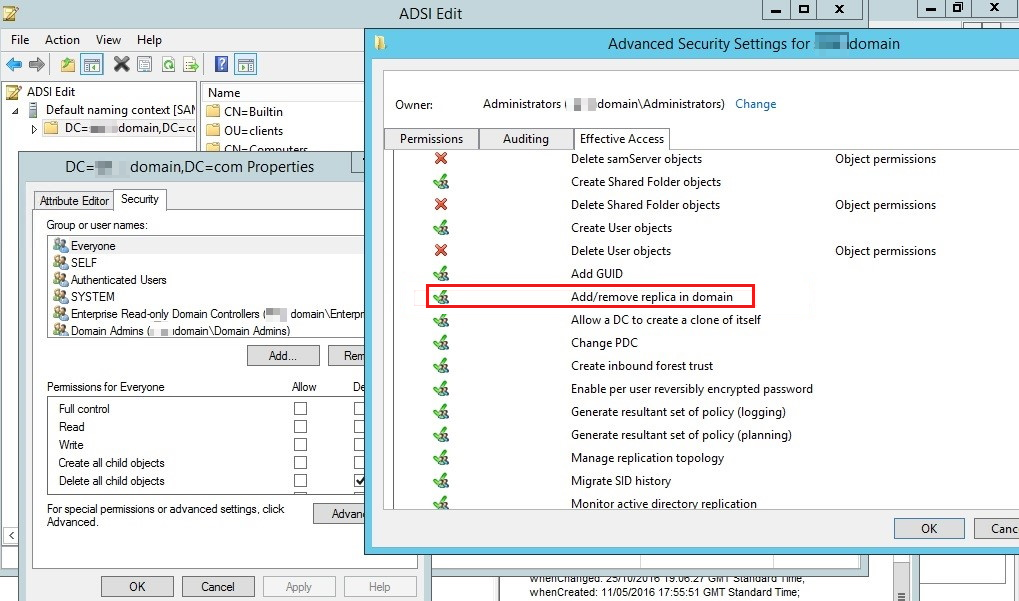1019x601 pixels.
Task: Click the left scroll arrow in ADSI Edit tree pane
Action: tap(11, 535)
